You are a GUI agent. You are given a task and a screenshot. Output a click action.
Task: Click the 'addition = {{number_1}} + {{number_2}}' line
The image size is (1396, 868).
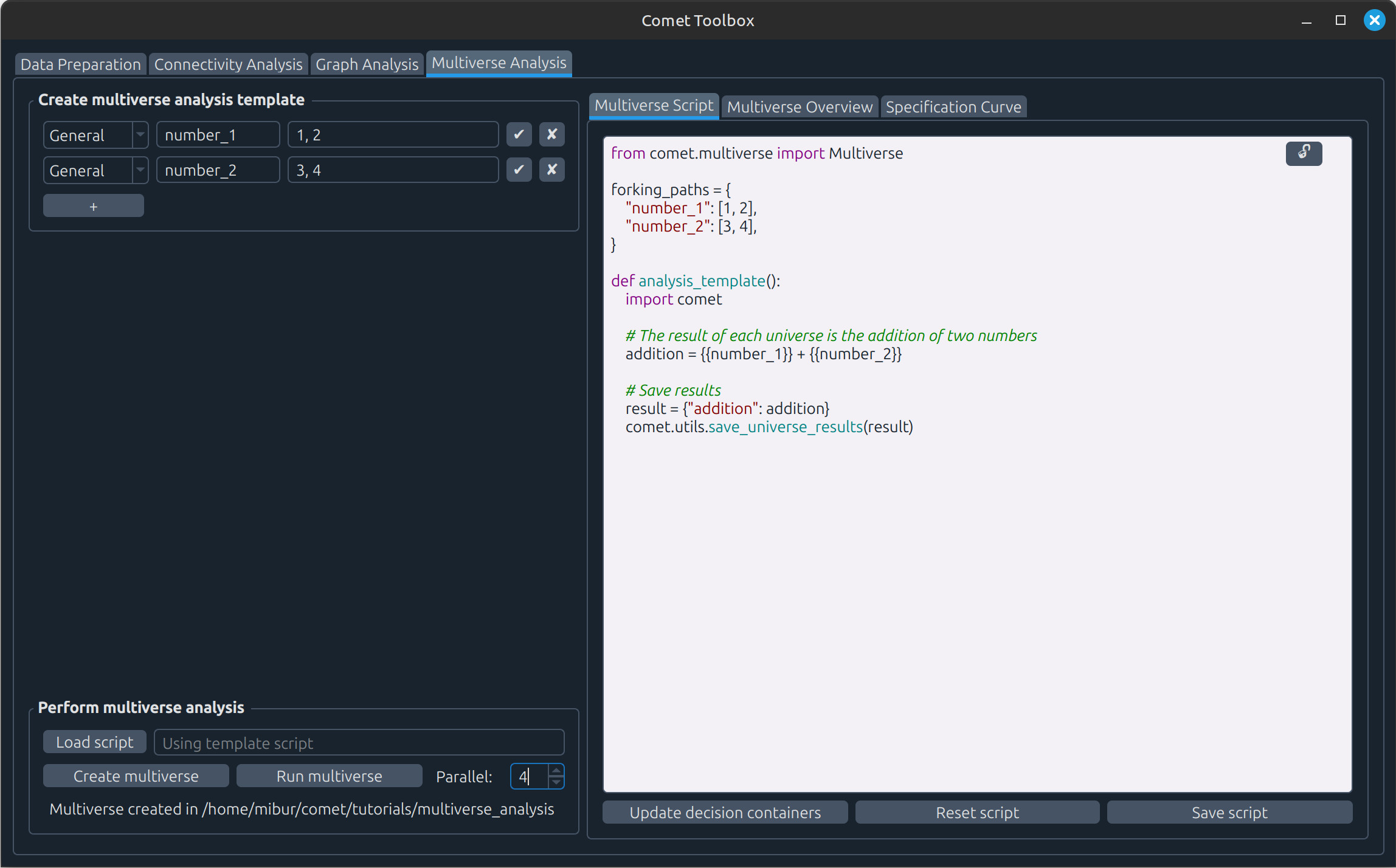click(764, 354)
